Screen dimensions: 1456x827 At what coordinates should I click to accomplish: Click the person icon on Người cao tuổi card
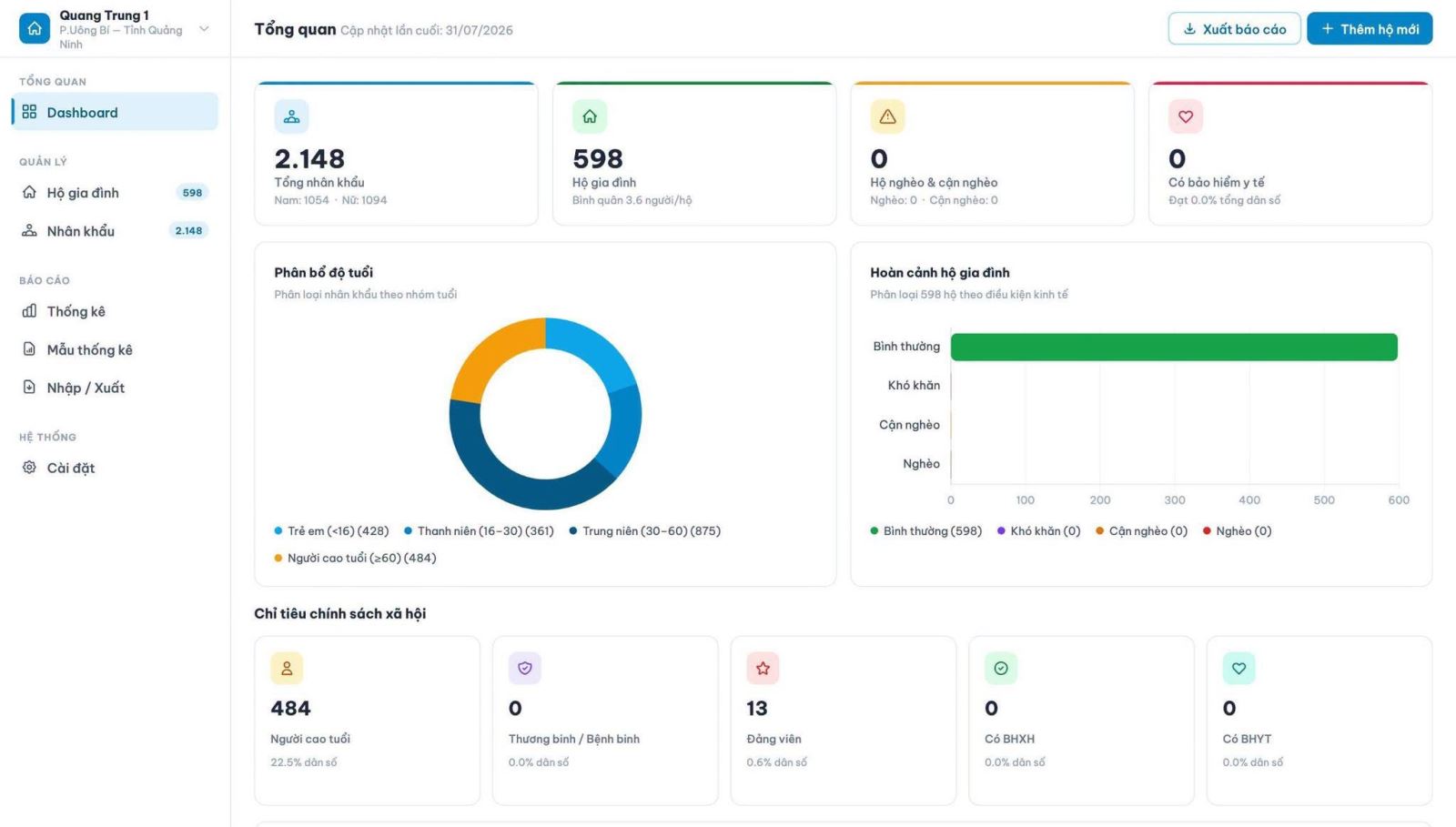coord(287,669)
